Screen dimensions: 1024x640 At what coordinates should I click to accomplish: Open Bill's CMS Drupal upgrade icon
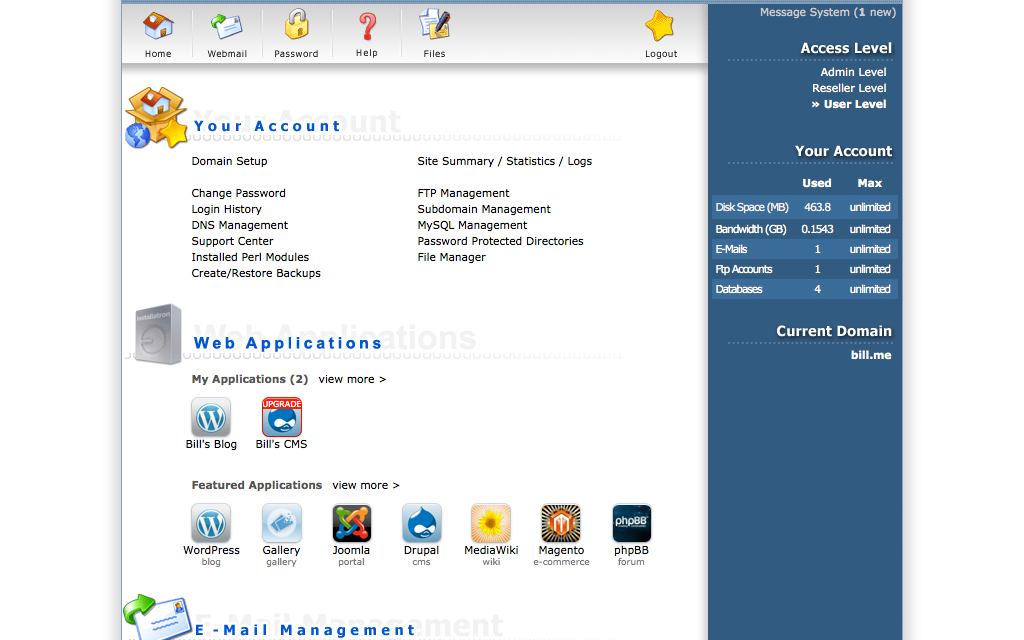[281, 417]
